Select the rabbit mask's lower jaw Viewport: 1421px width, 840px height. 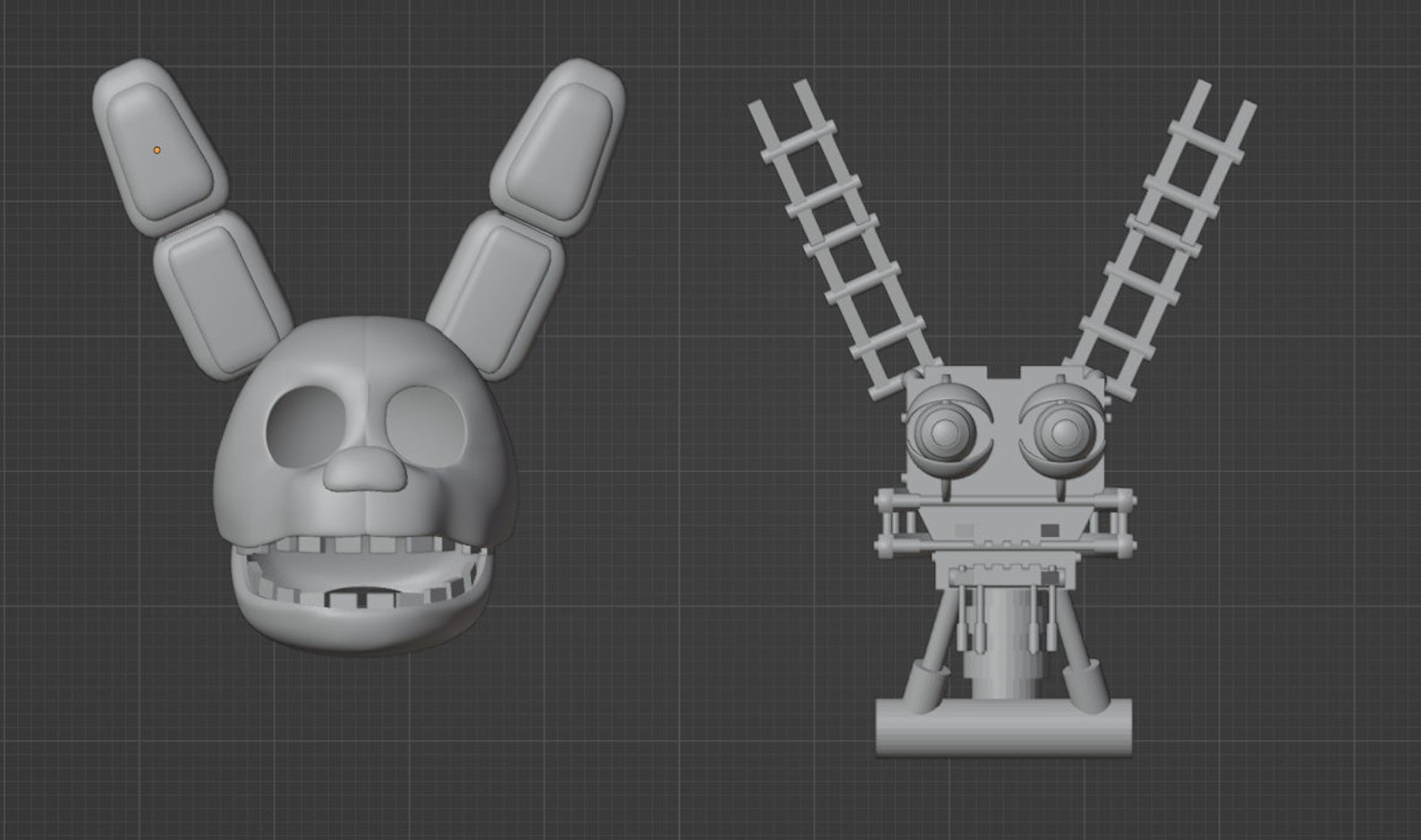click(362, 619)
